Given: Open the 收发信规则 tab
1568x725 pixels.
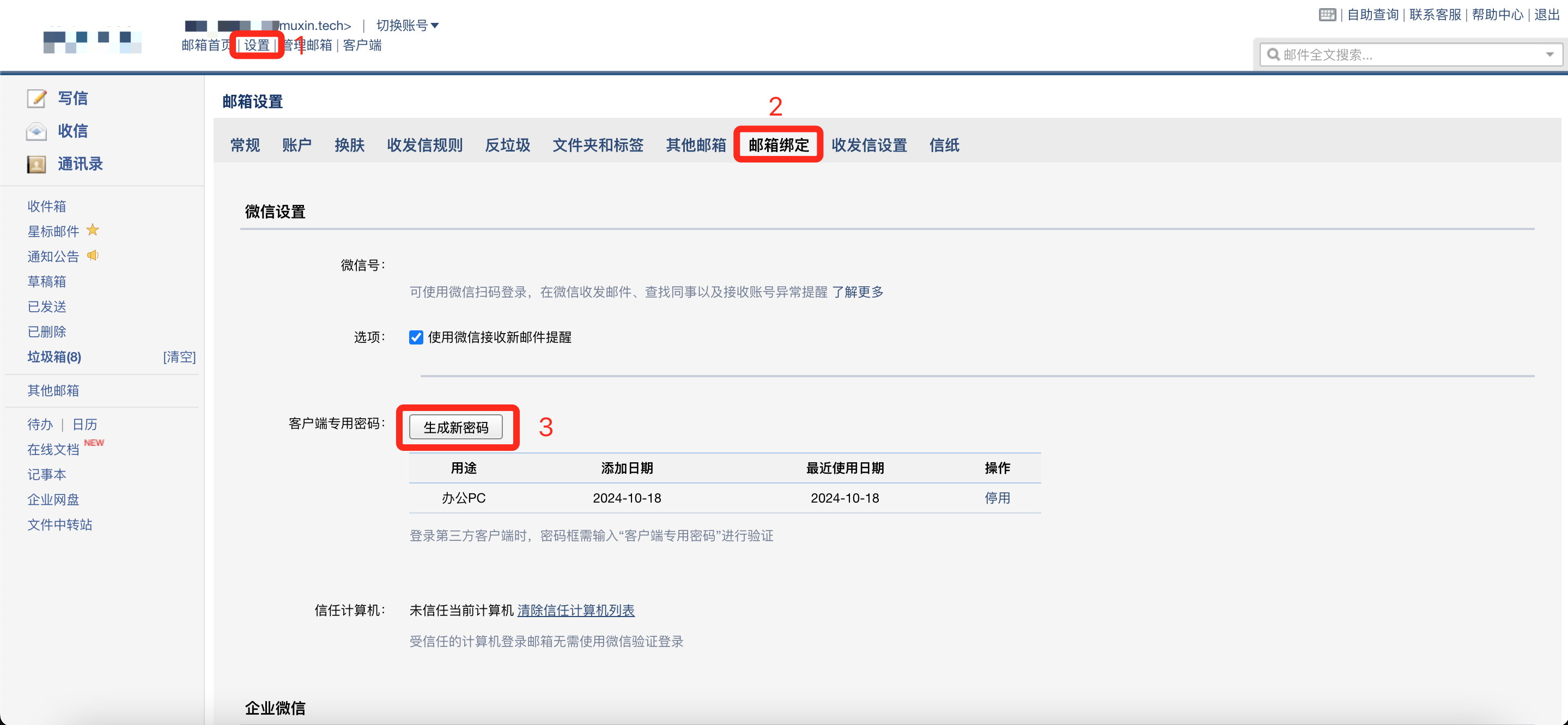Looking at the screenshot, I should pos(424,145).
